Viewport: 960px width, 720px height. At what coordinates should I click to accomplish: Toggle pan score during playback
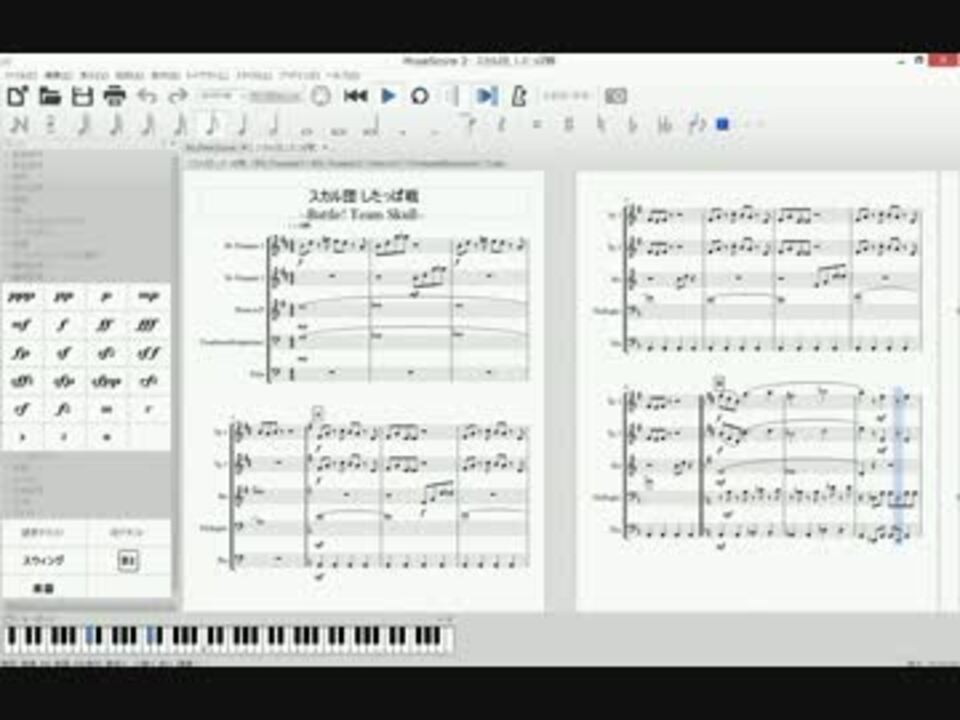click(x=487, y=96)
